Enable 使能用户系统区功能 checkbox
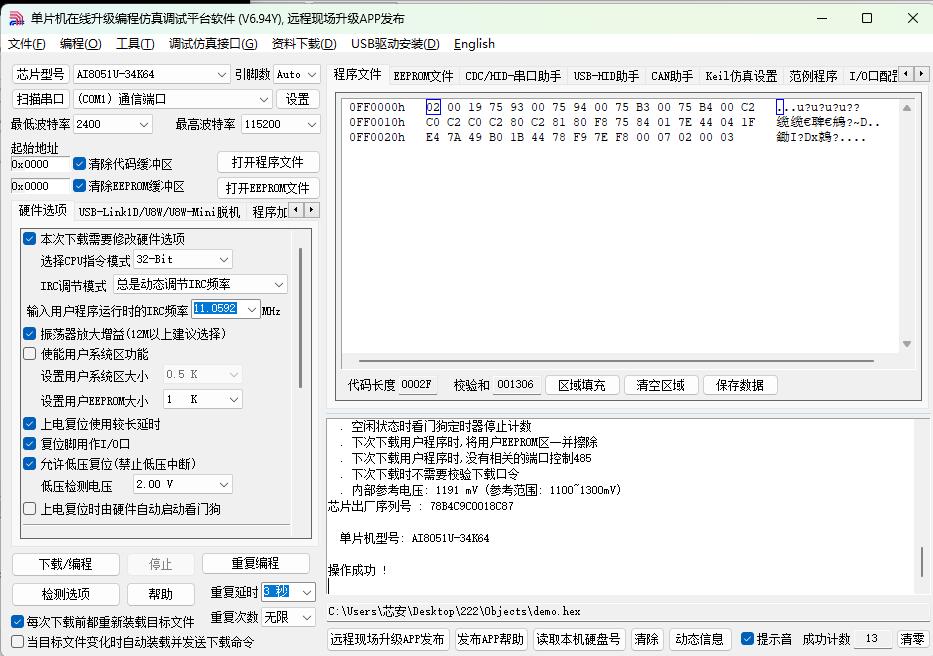 click(29, 354)
